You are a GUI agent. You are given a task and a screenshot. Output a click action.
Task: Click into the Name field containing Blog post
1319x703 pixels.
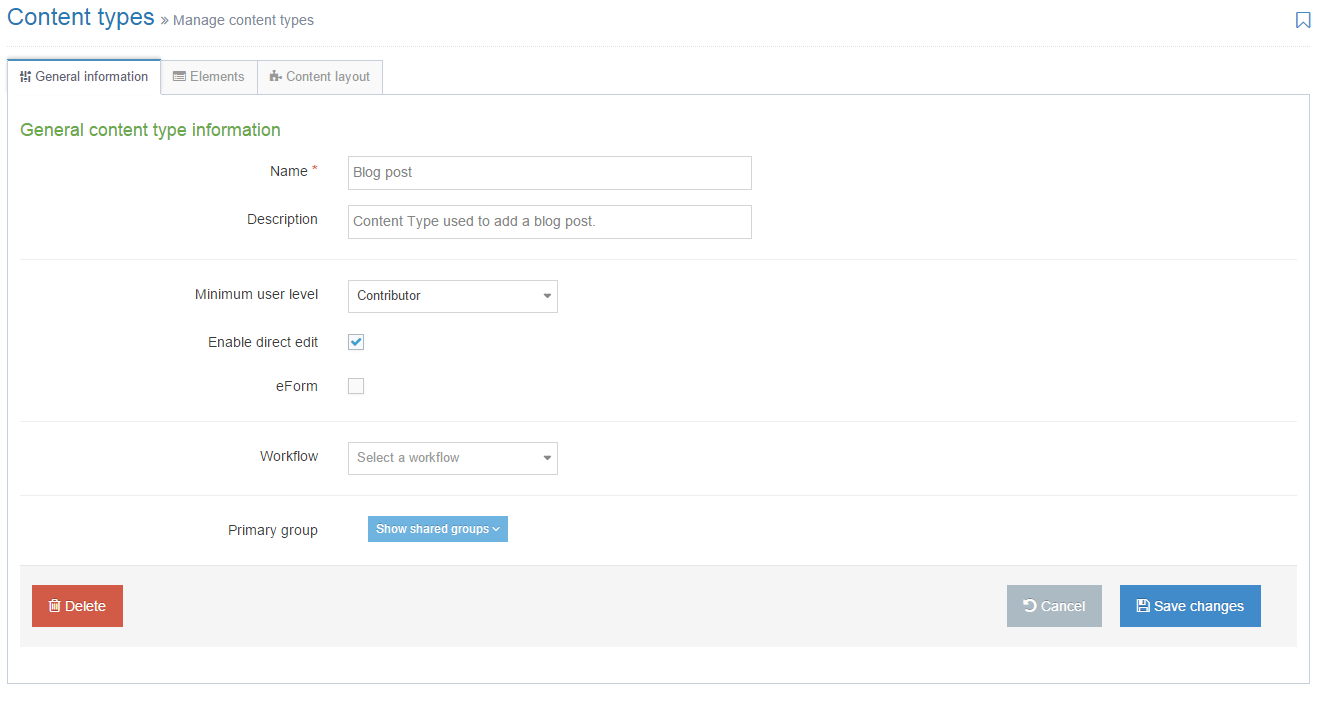click(549, 173)
